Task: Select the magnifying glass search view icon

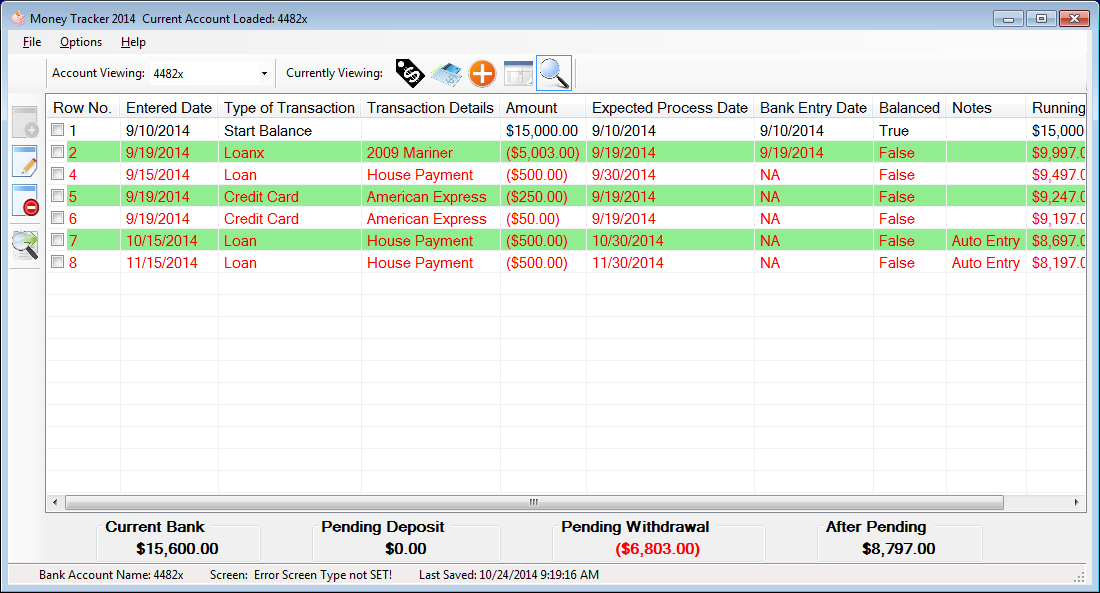Action: click(554, 73)
